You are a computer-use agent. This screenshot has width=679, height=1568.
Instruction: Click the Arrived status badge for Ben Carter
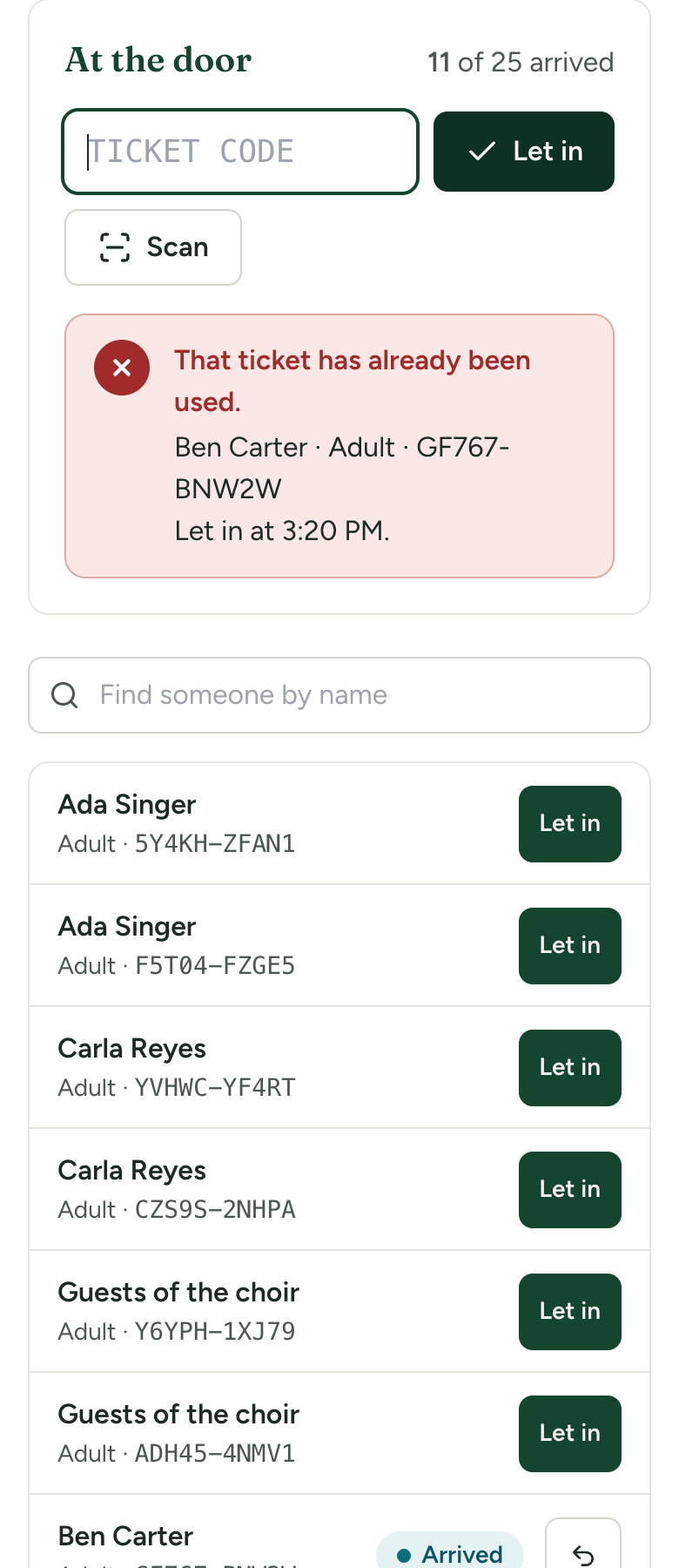[450, 1552]
